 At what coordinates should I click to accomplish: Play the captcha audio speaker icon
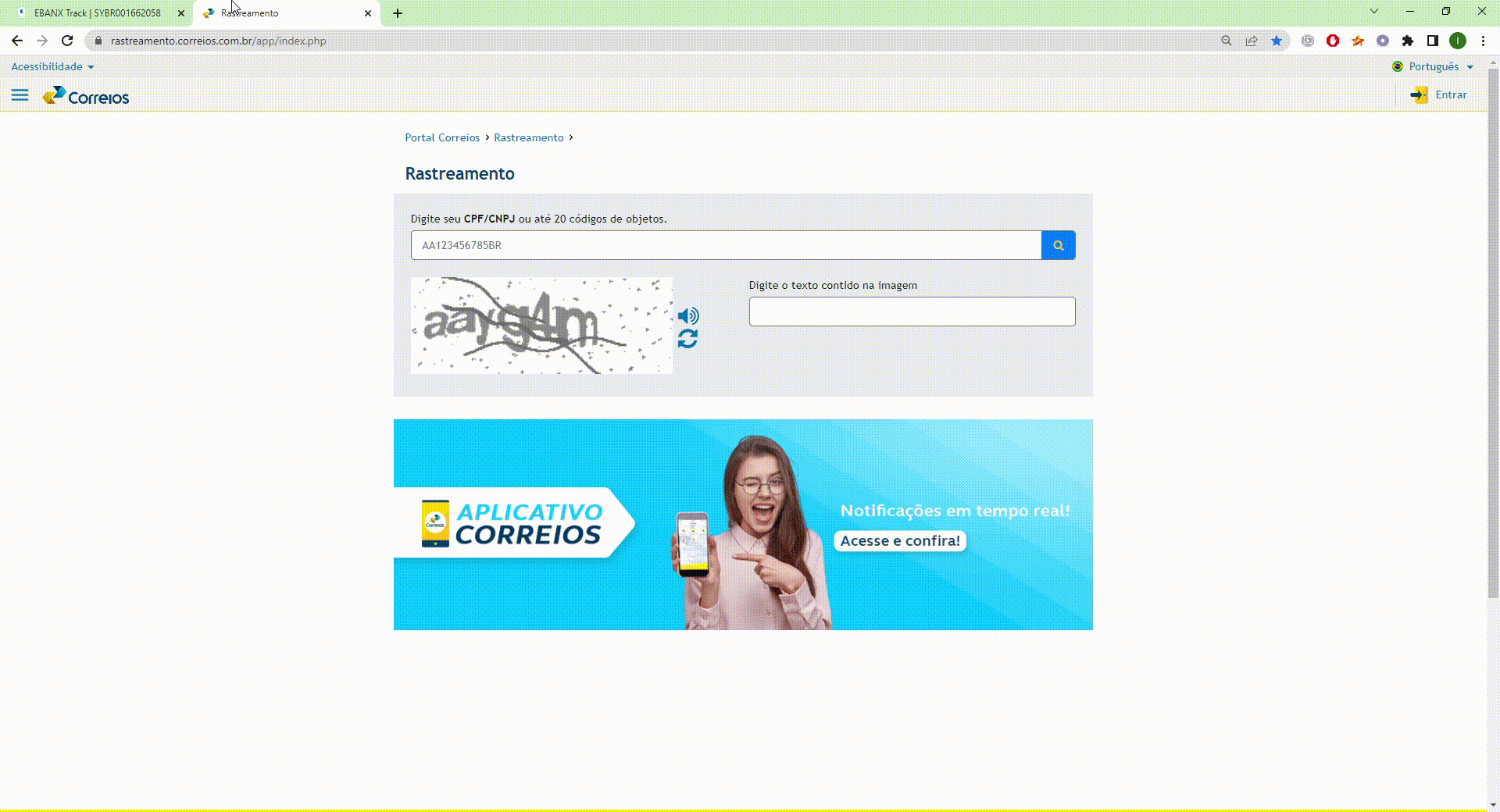pos(688,315)
